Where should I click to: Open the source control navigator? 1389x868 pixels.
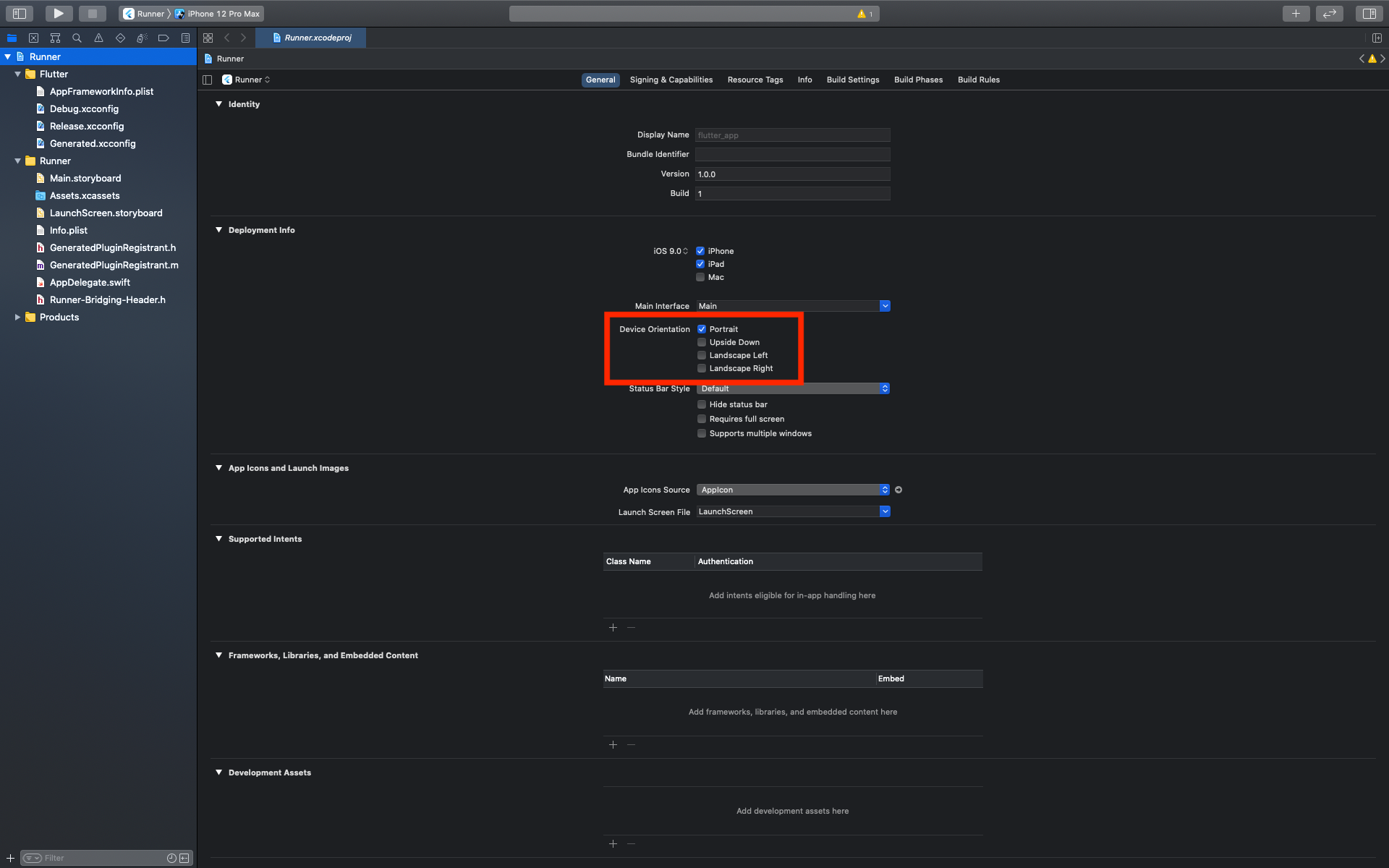coord(33,38)
